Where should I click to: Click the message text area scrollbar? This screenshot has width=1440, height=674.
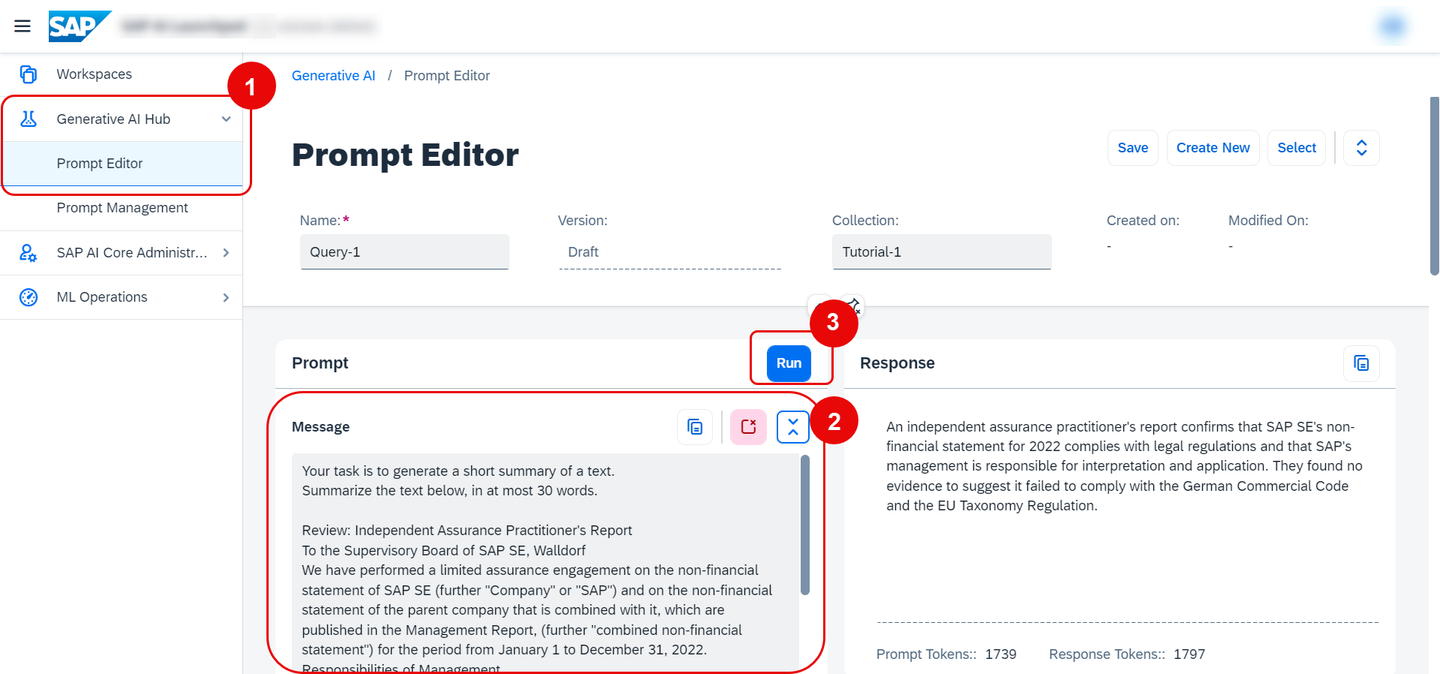(804, 526)
